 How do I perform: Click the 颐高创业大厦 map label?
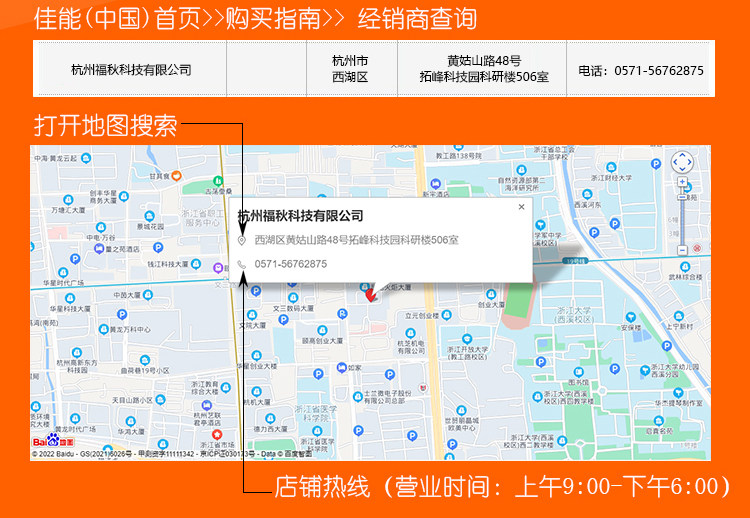(322, 341)
